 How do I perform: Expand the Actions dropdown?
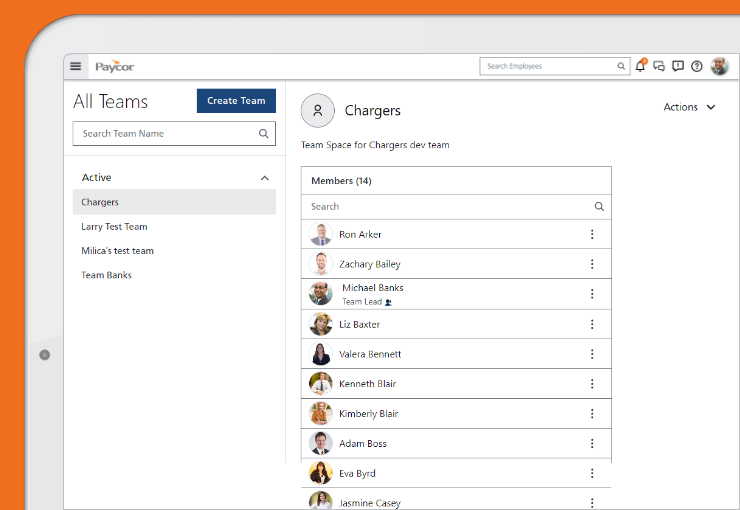[x=690, y=107]
